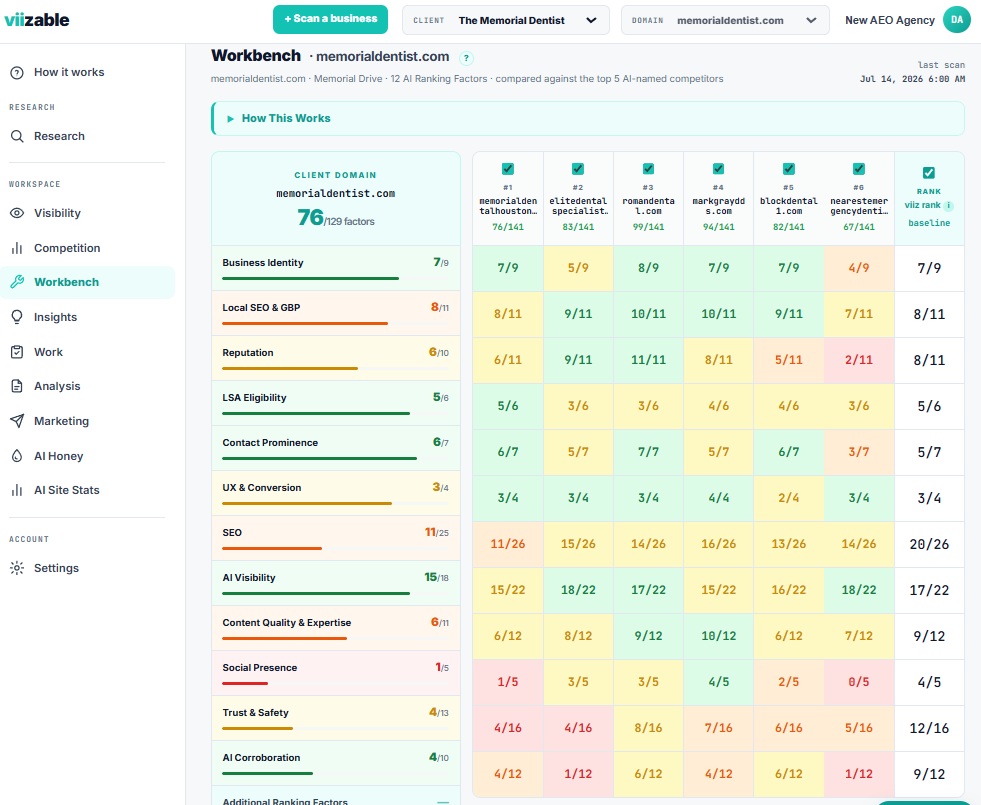Click the Reputation 11/11 cell for romandental
Viewport: 981px width, 805px height.
coord(648,360)
